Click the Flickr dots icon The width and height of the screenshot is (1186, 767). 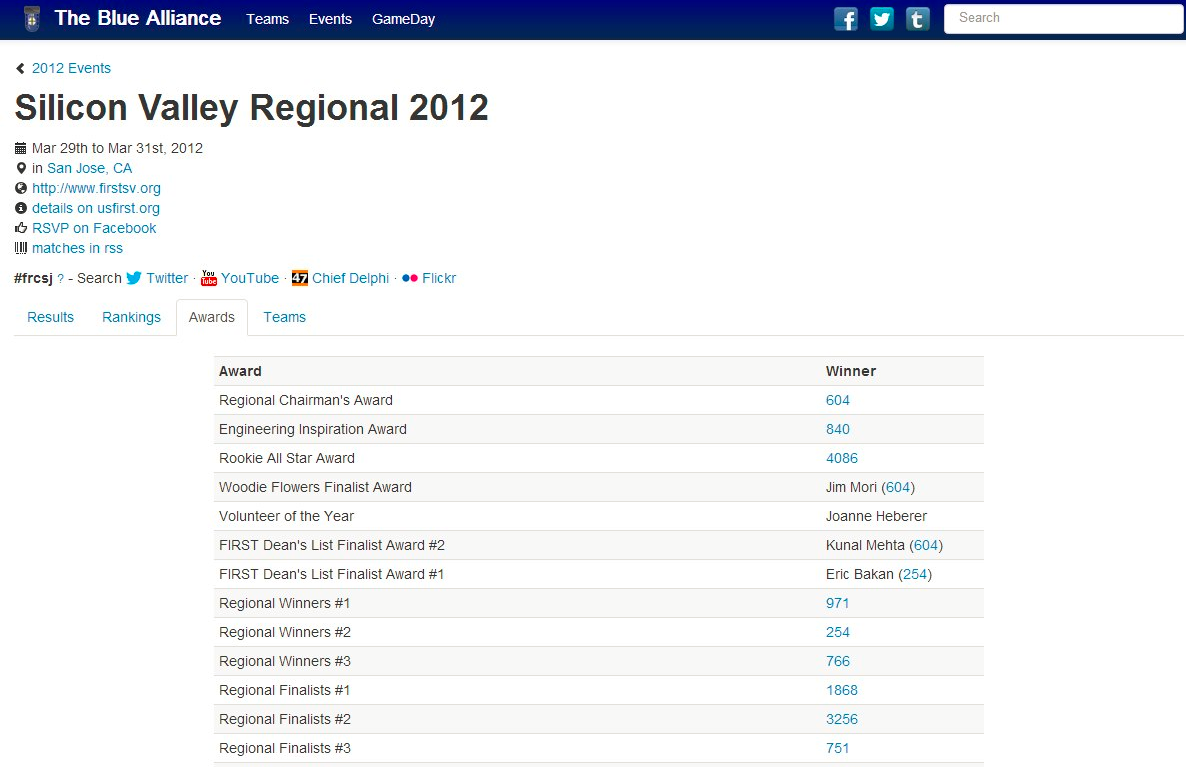[410, 278]
